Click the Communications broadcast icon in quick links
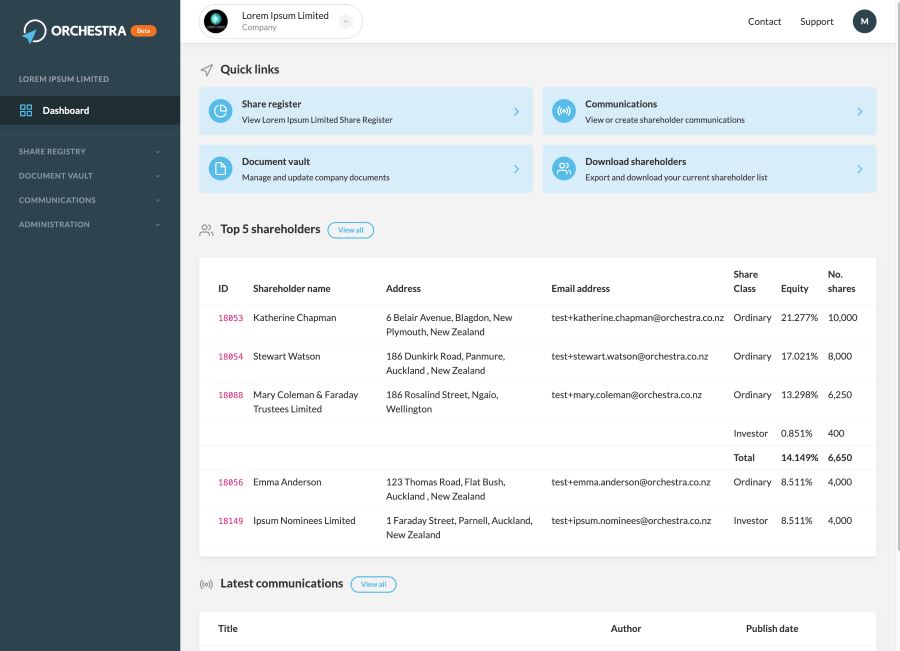 click(564, 111)
